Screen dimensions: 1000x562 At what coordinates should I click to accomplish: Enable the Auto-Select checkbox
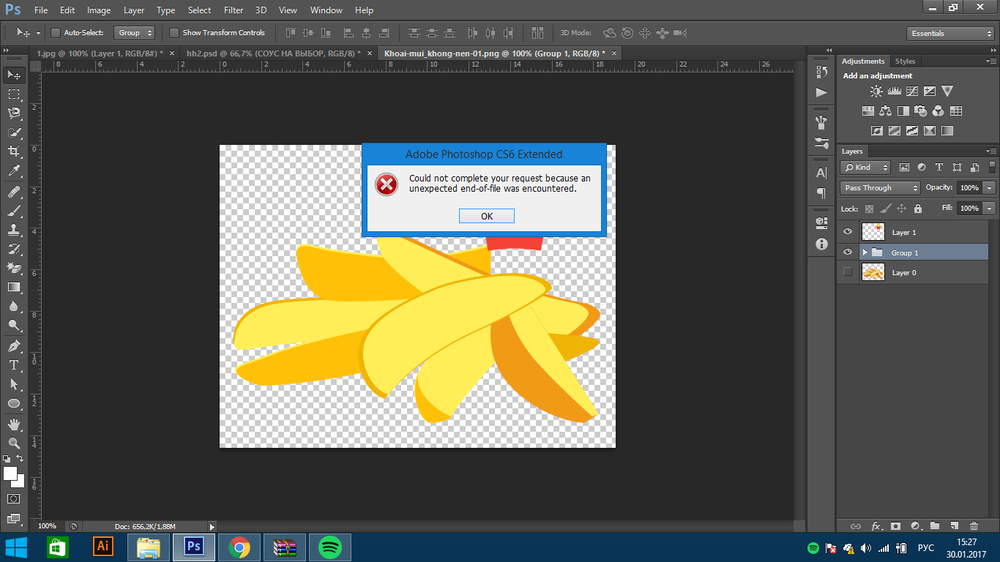click(55, 33)
